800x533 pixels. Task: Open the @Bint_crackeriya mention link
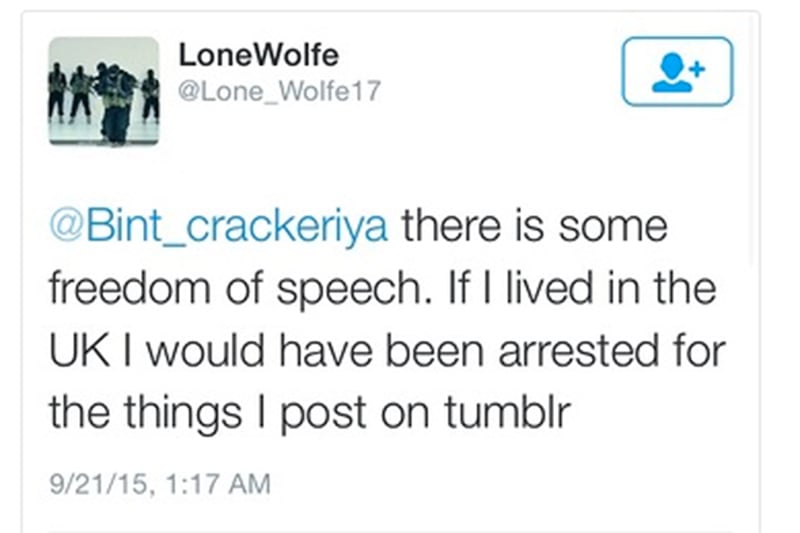(219, 225)
